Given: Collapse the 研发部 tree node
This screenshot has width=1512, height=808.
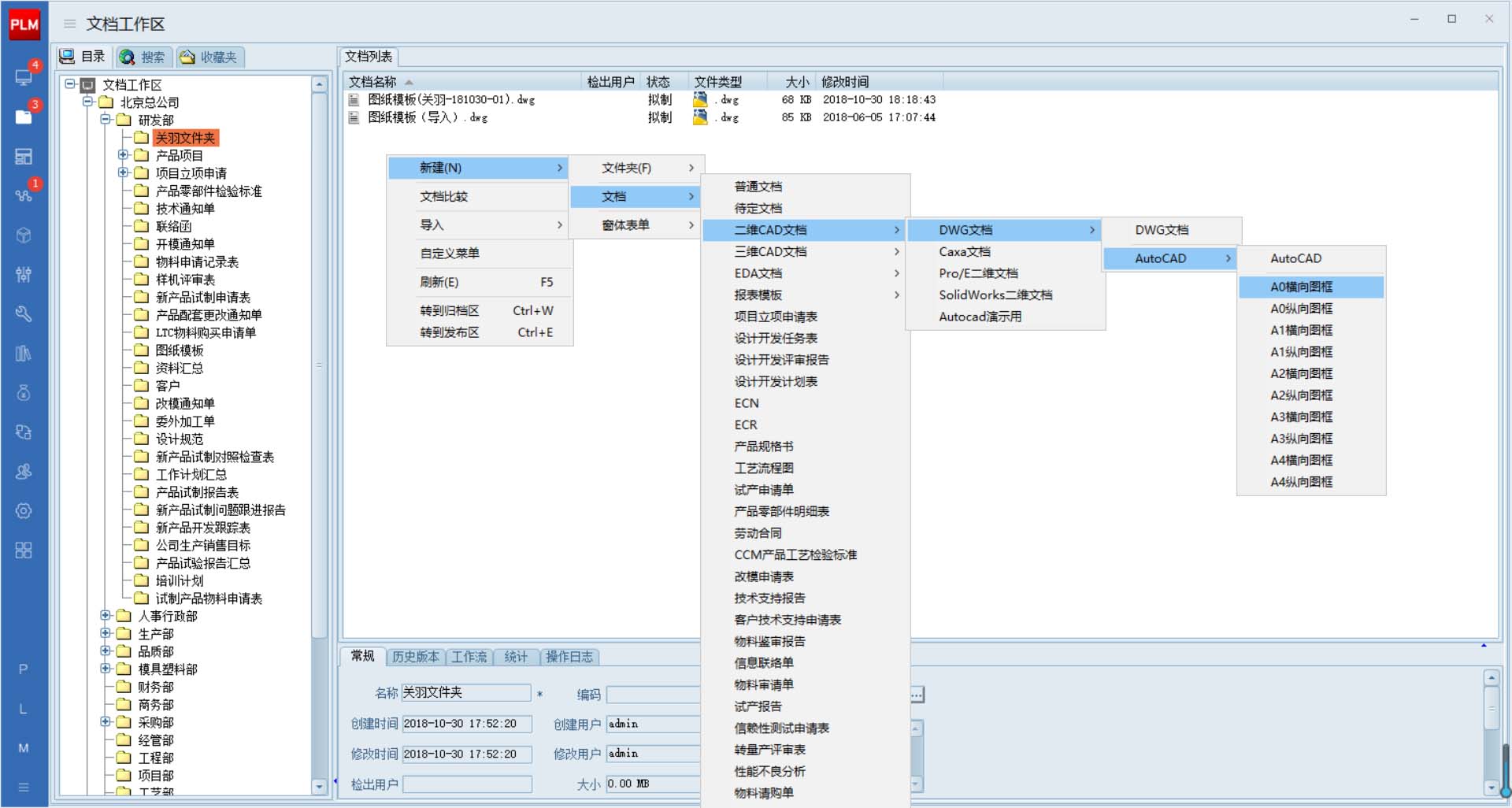Looking at the screenshot, I should coord(106,120).
